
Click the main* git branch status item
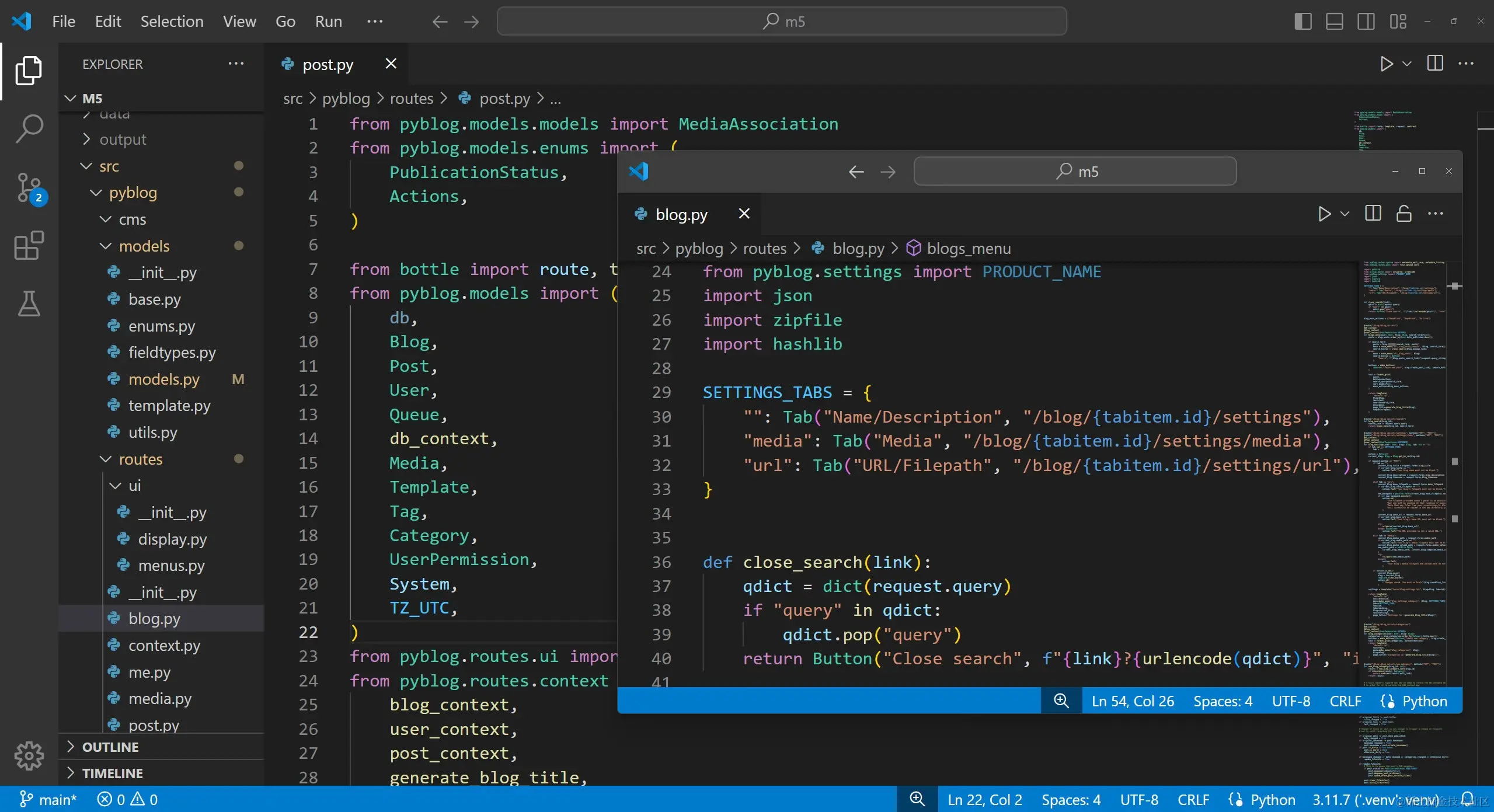(x=49, y=799)
